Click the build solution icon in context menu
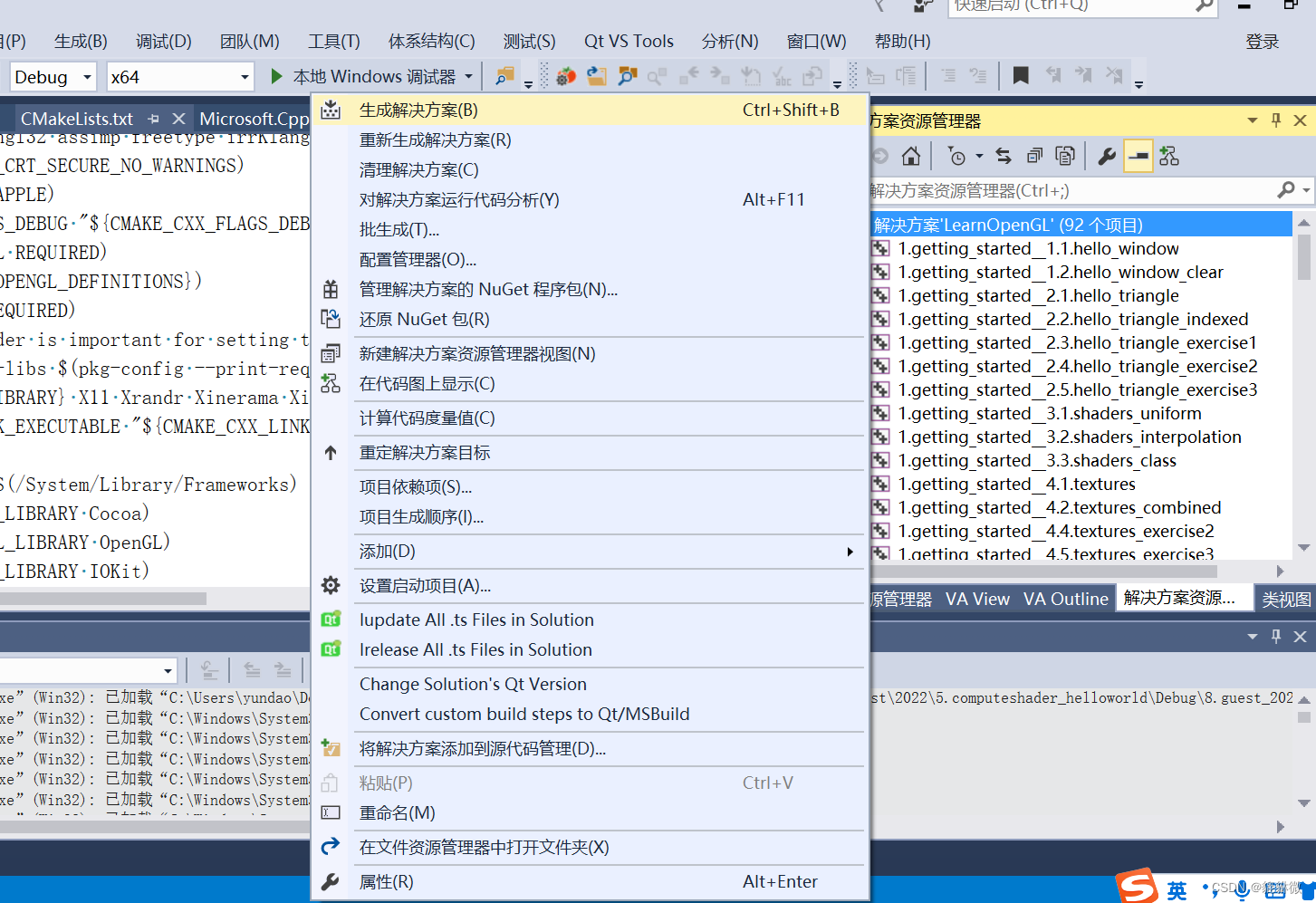The image size is (1316, 903). pyautogui.click(x=331, y=110)
